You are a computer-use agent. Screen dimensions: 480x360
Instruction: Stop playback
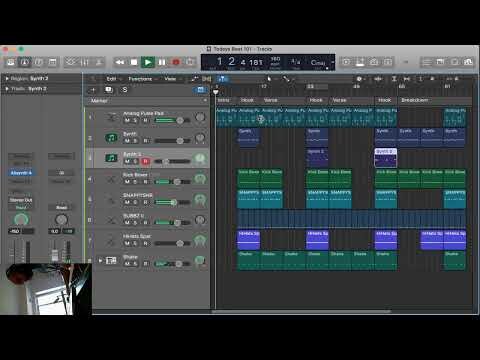[134, 62]
